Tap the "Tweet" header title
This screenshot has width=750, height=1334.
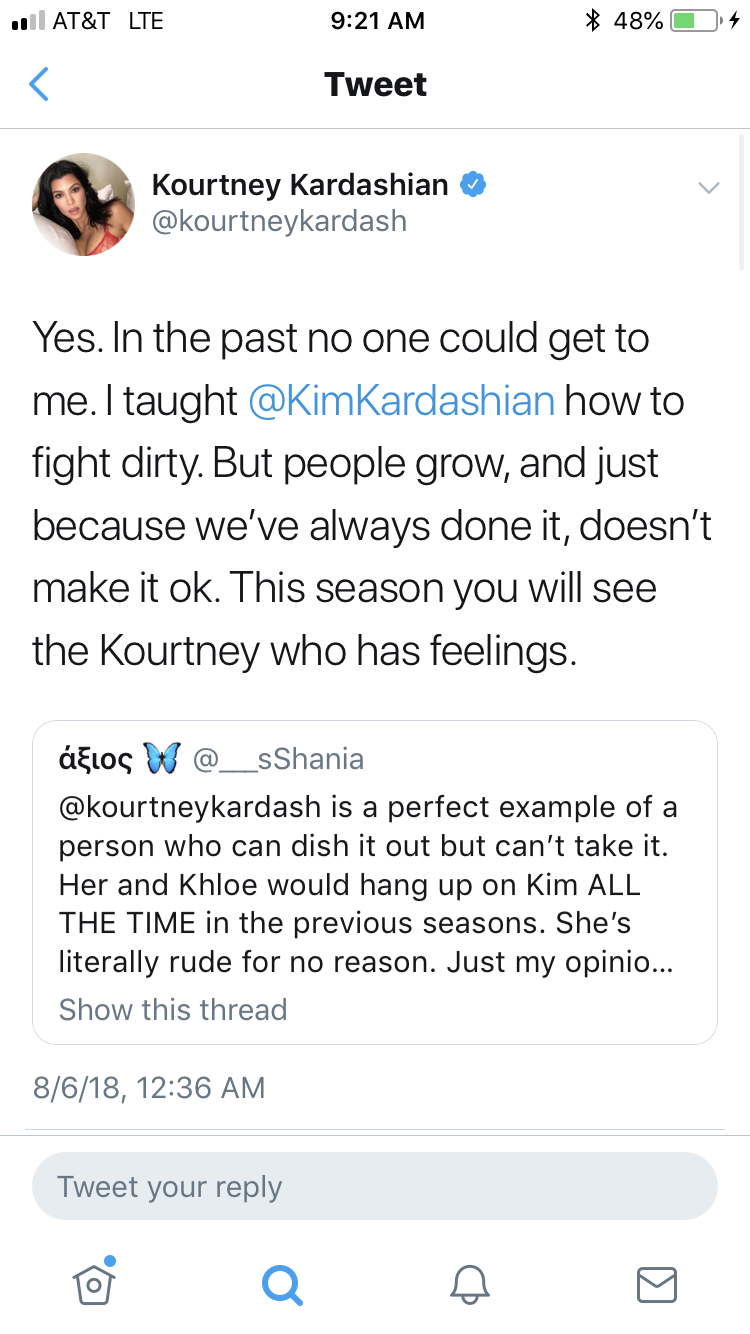(375, 84)
